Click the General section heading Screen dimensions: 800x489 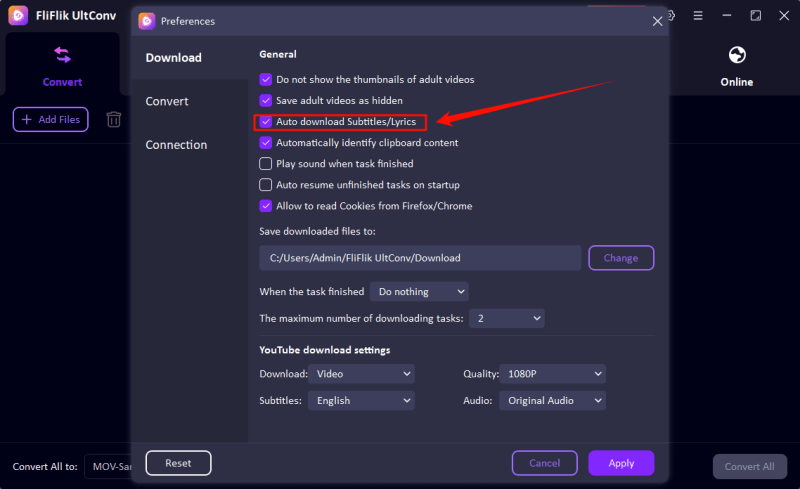pos(278,54)
